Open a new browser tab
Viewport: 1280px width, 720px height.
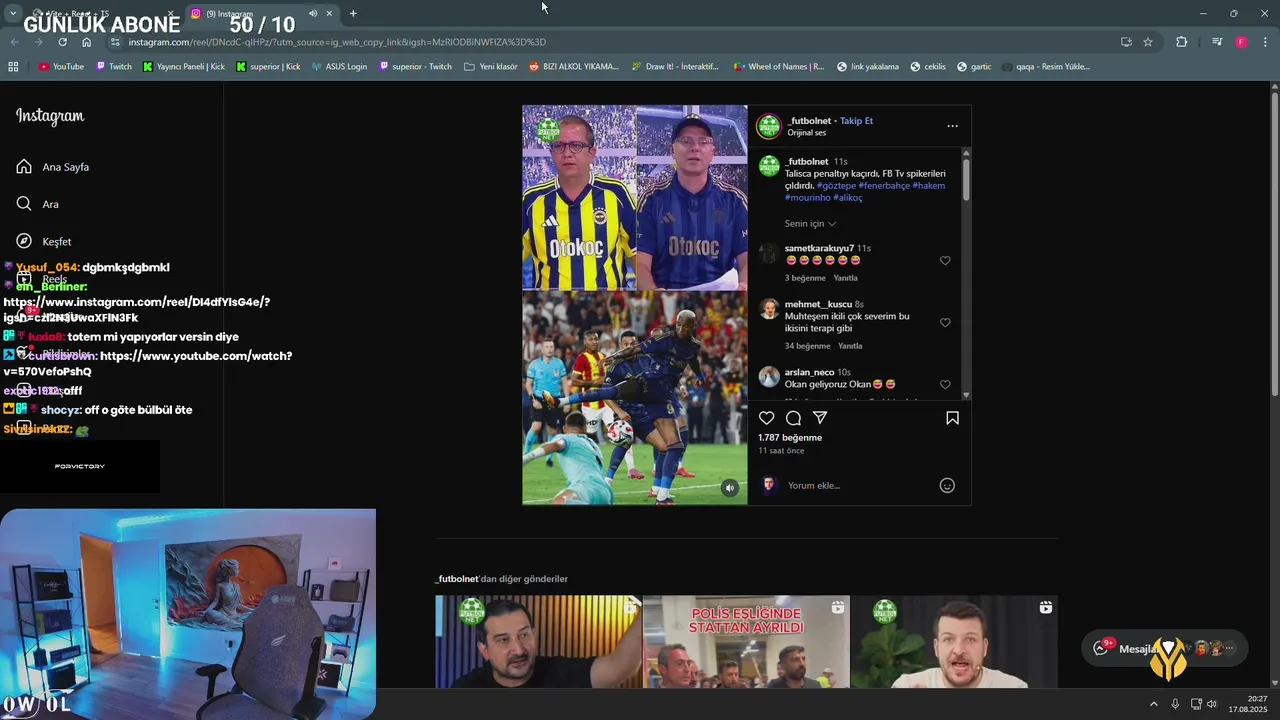tap(353, 14)
